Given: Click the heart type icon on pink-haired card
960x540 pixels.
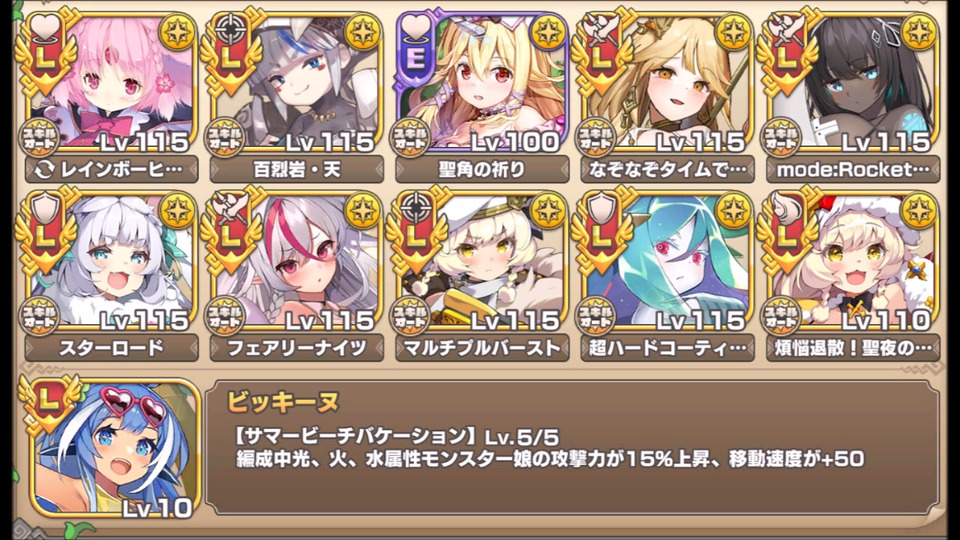Looking at the screenshot, I should (x=45, y=29).
